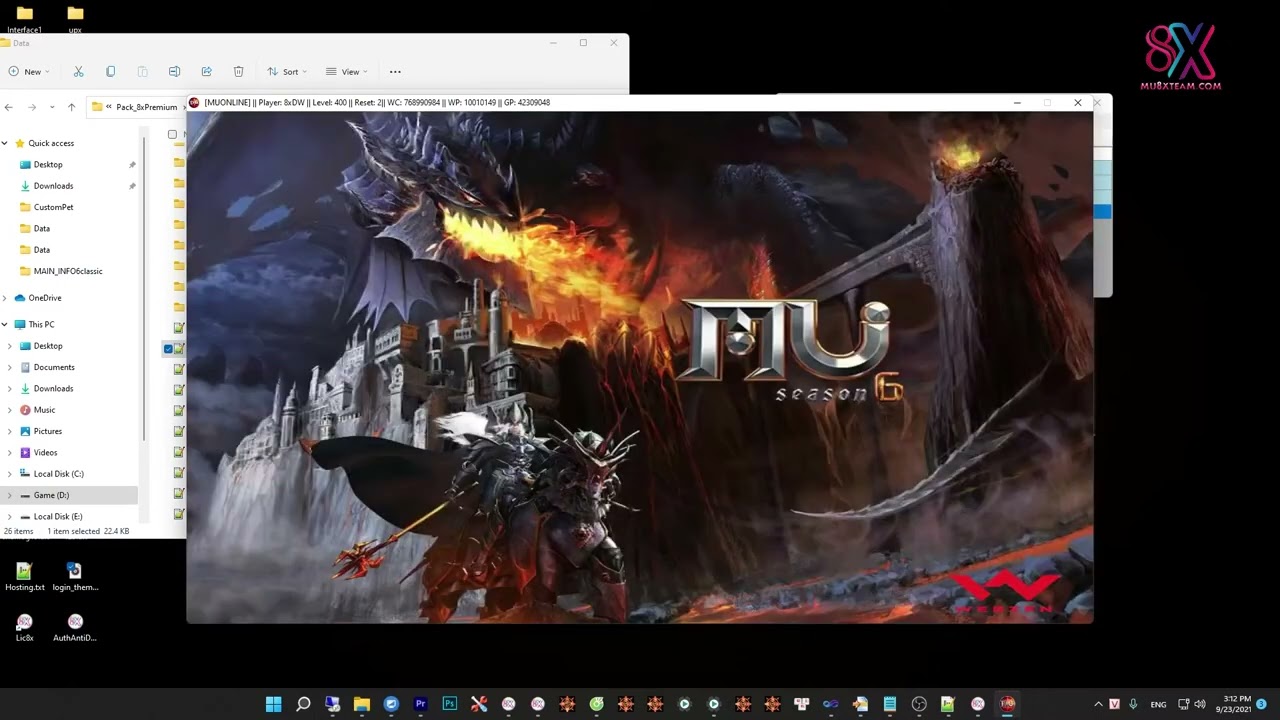Open Photoshop from the taskbar
This screenshot has width=1280, height=720.
point(450,704)
